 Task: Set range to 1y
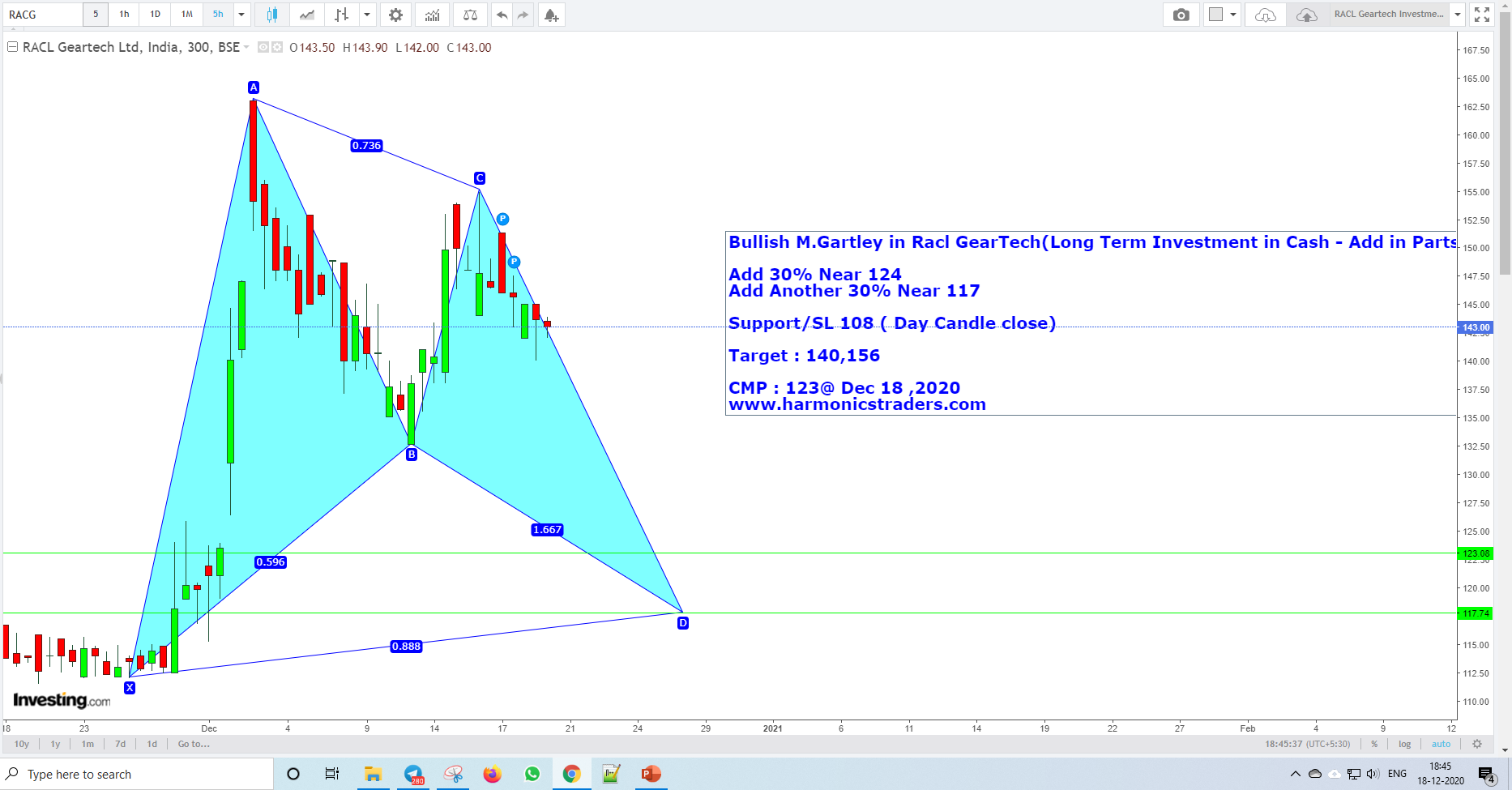coord(55,744)
